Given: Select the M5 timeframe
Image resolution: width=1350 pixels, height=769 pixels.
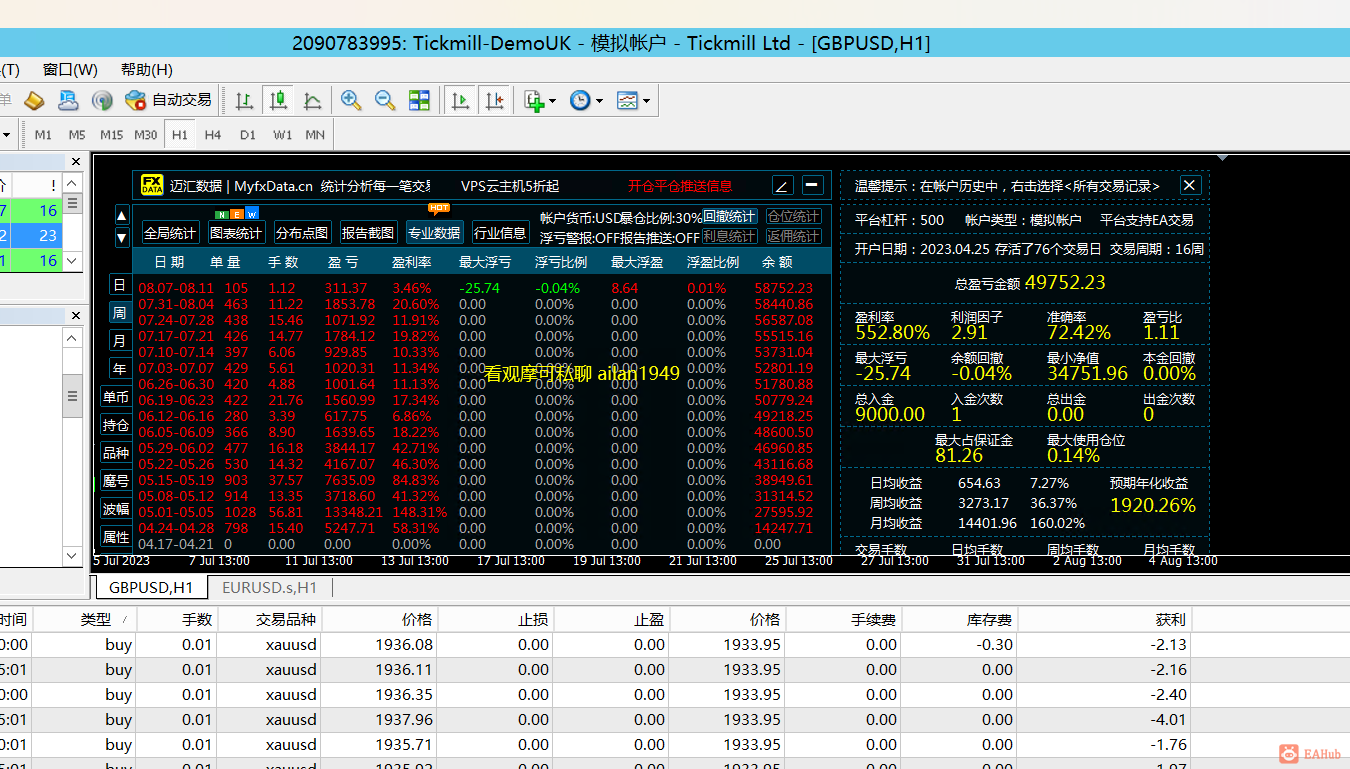Looking at the screenshot, I should [x=77, y=135].
